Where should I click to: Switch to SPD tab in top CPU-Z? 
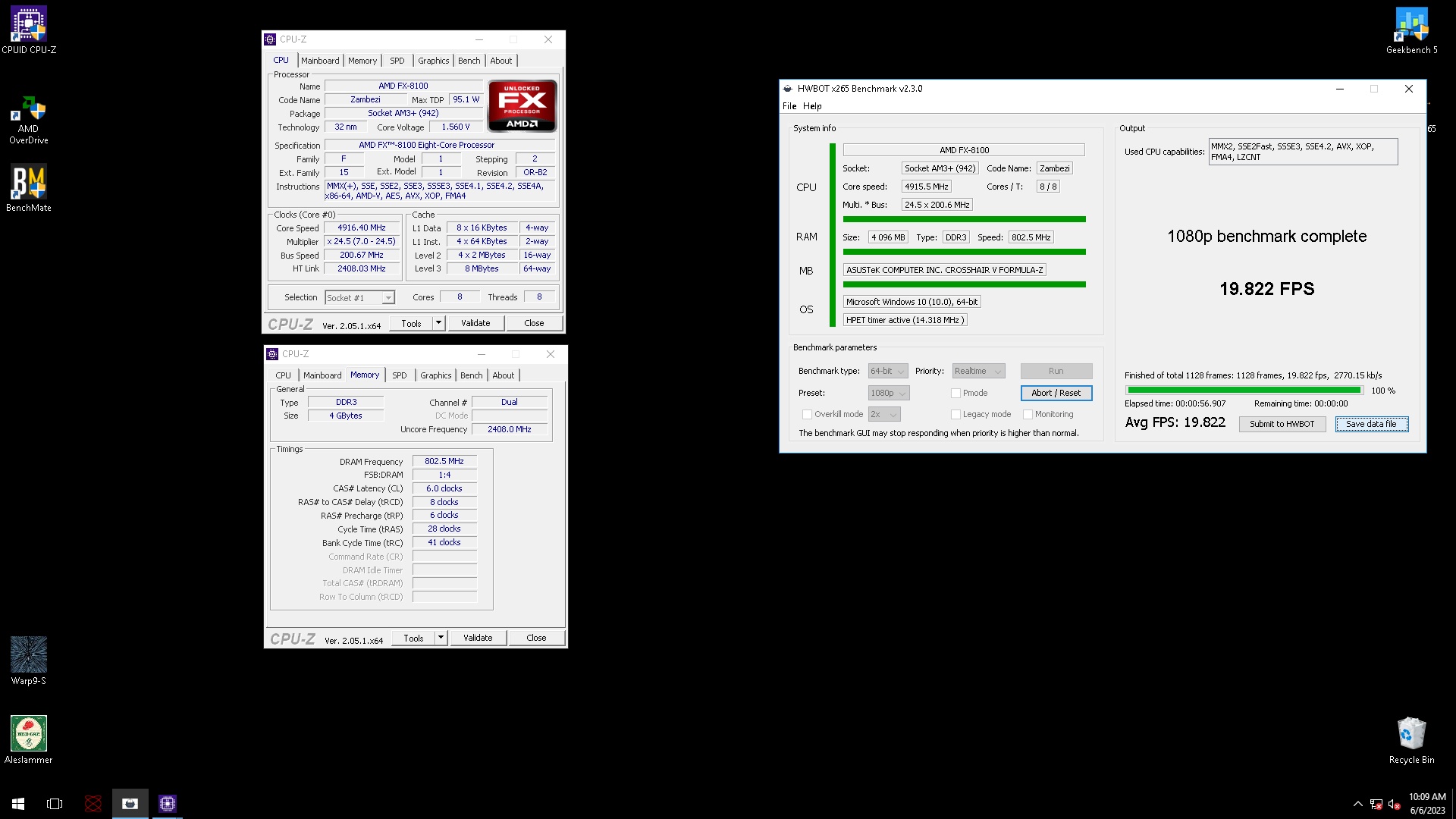pyautogui.click(x=397, y=61)
